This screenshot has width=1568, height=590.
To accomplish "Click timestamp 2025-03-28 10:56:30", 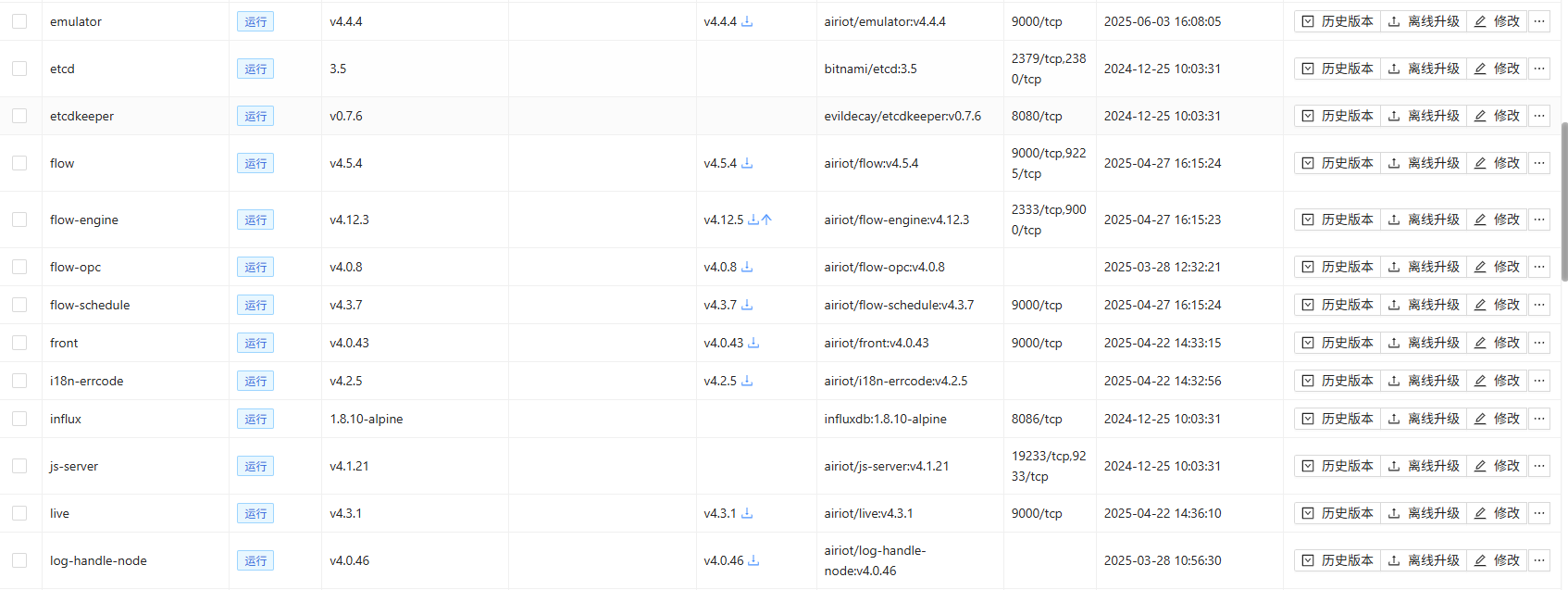I will (x=1163, y=560).
